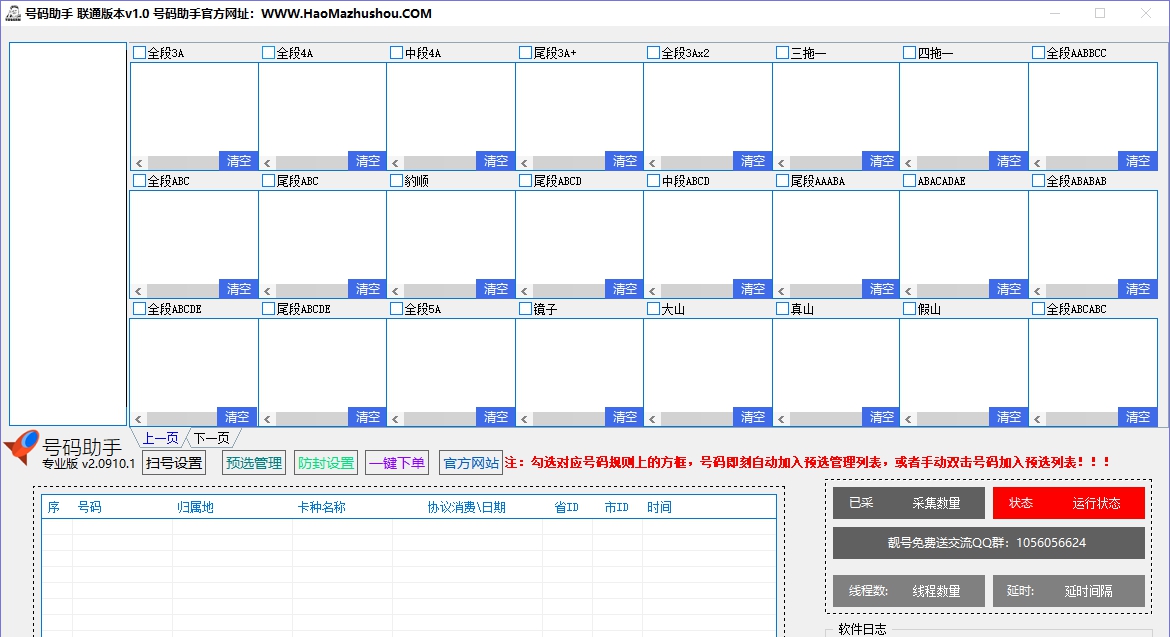The image size is (1170, 637).
Task: Toggle the ABACADAE checkbox
Action: coord(910,181)
